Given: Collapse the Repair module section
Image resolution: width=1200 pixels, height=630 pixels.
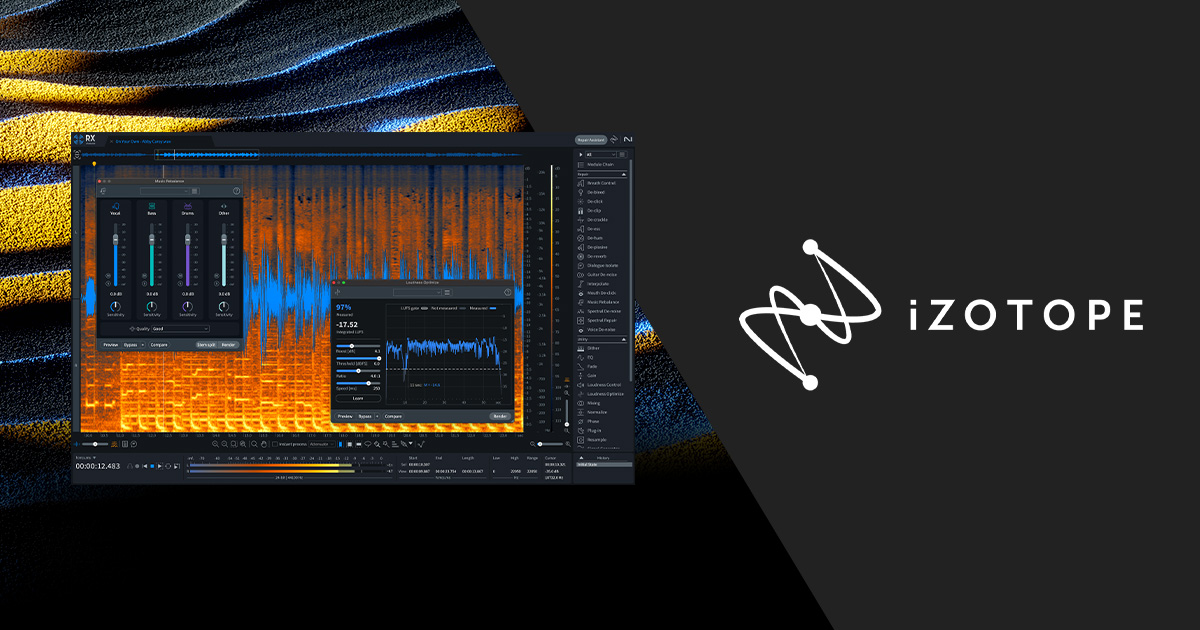Looking at the screenshot, I should pyautogui.click(x=626, y=175).
